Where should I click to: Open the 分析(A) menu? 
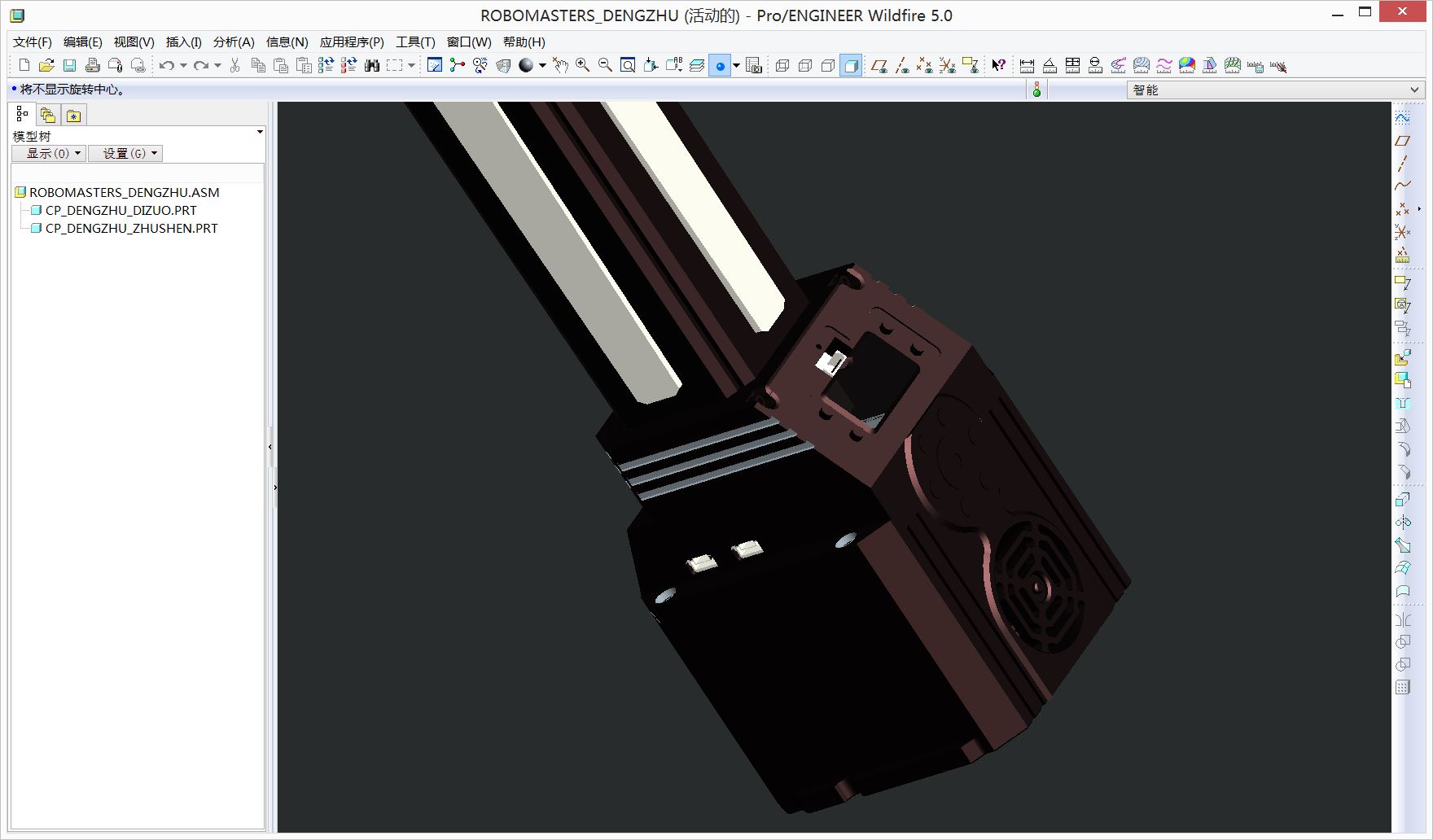click(x=234, y=42)
